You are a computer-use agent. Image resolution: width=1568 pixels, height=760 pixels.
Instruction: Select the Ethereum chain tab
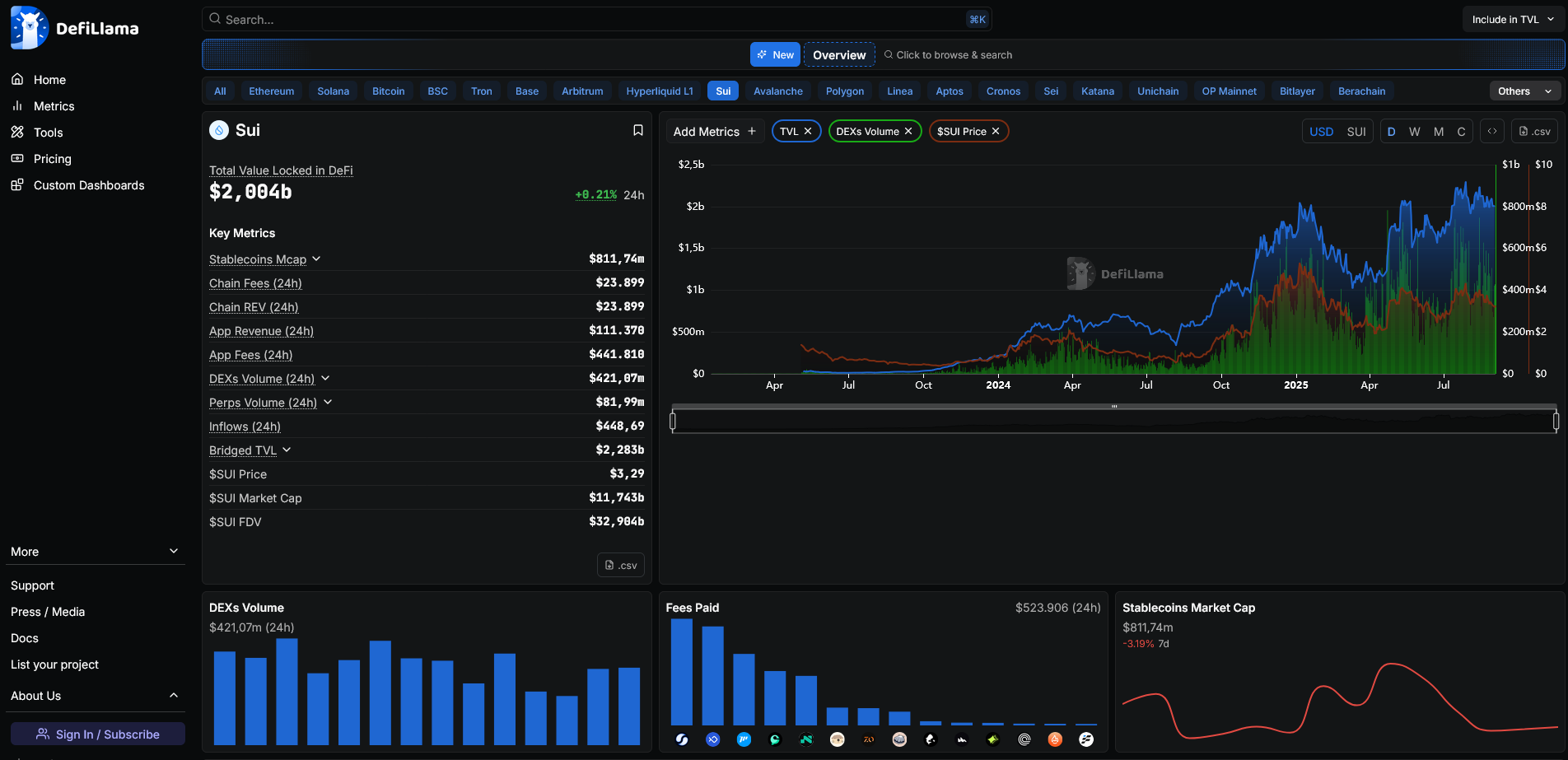tap(272, 91)
